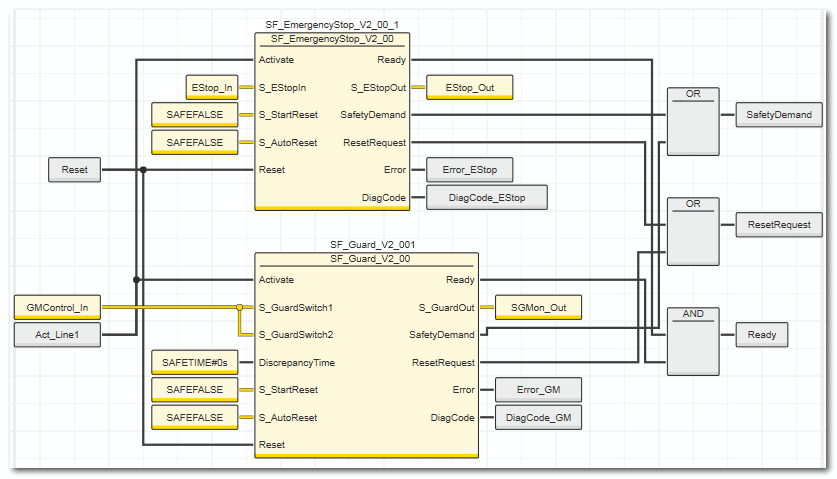Click the GMControl_In input variable

click(x=57, y=308)
